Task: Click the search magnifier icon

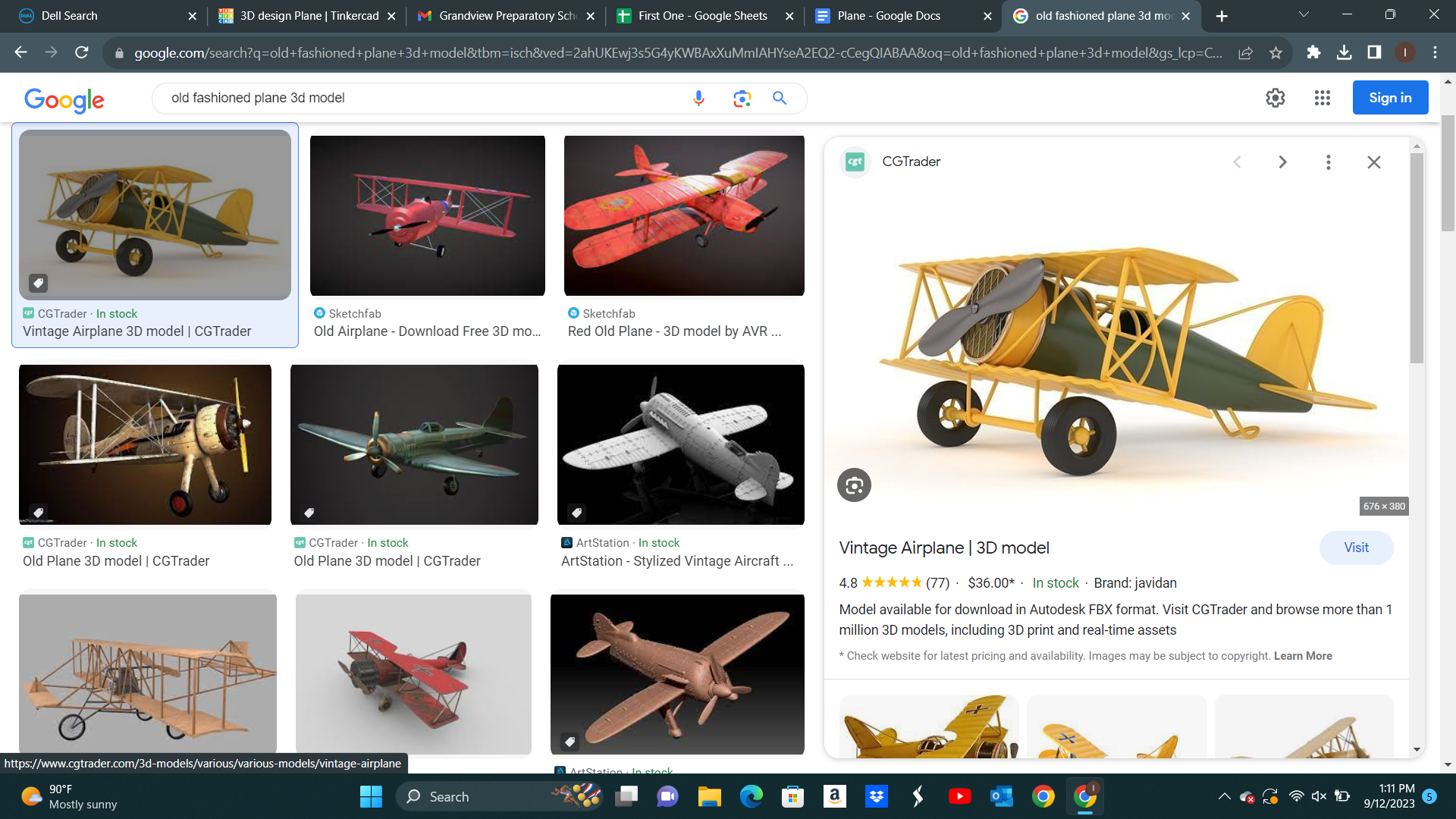Action: [x=780, y=98]
